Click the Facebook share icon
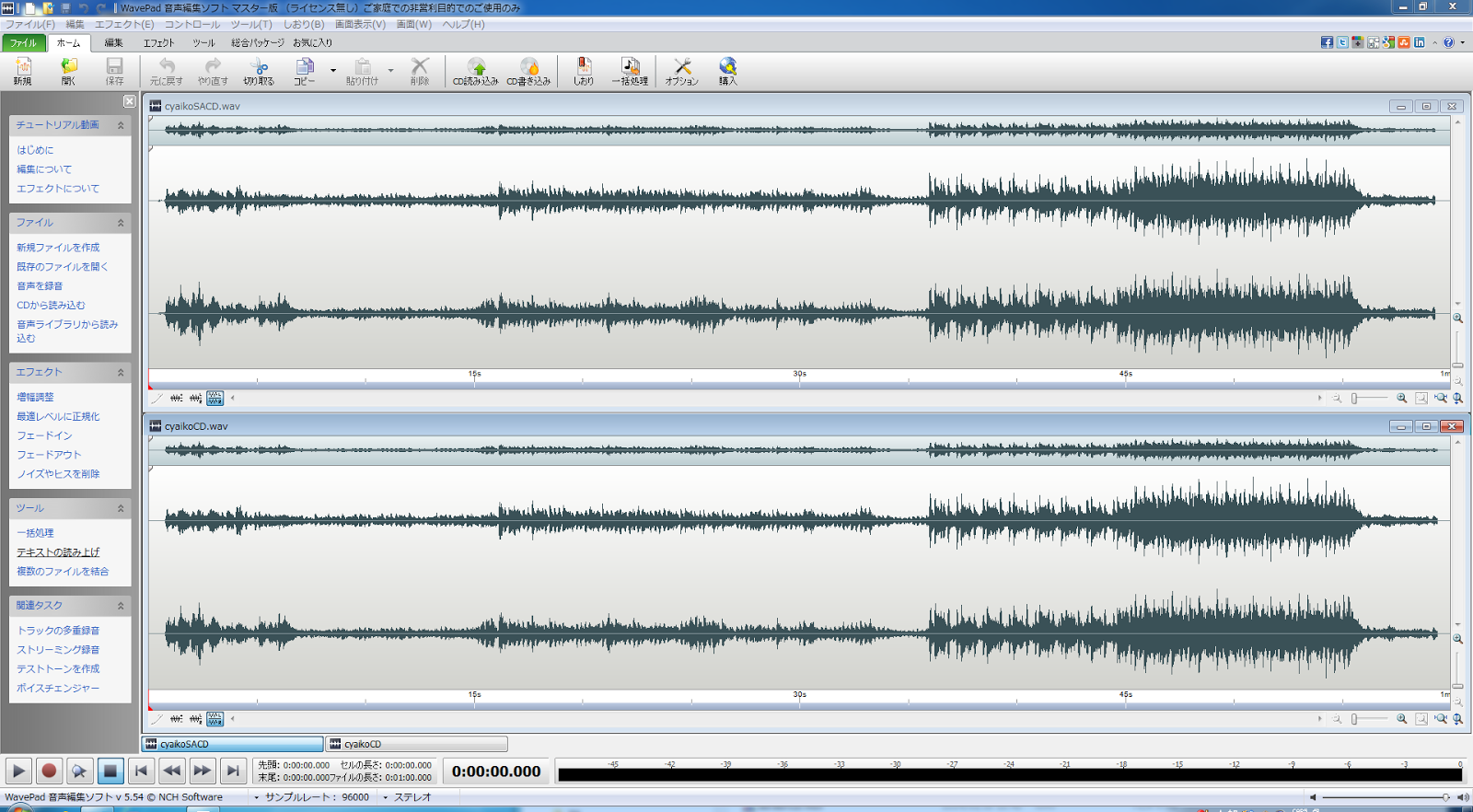The image size is (1473, 812). coord(1327,42)
